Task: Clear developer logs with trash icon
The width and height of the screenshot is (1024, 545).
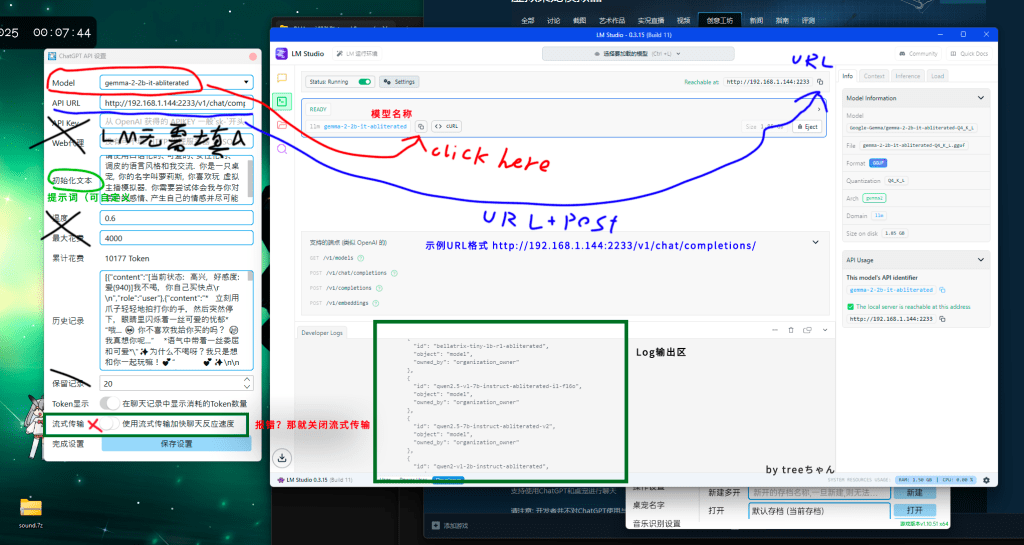Action: (791, 330)
